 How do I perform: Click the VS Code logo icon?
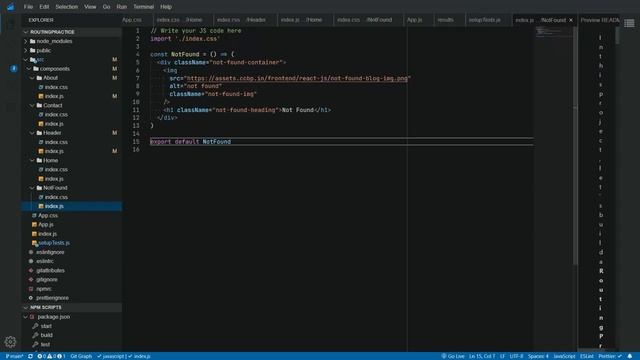[x=10, y=7]
